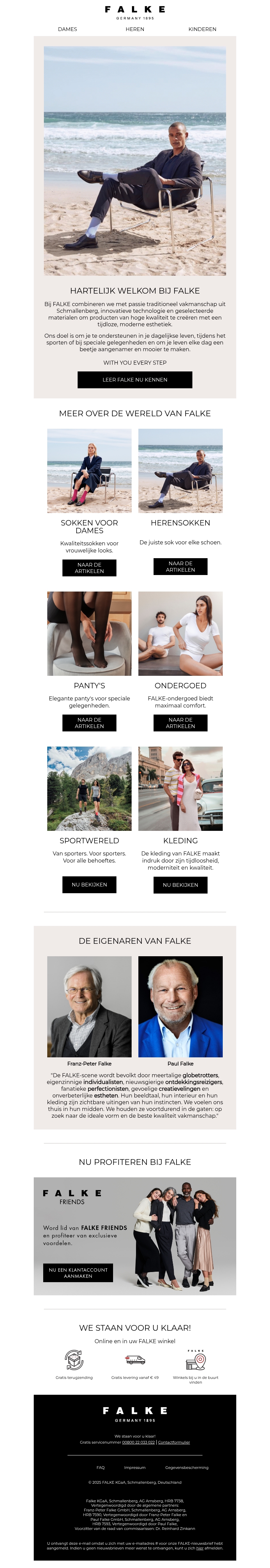Click the free returns box icon
The height and width of the screenshot is (1568, 270).
(x=74, y=1359)
